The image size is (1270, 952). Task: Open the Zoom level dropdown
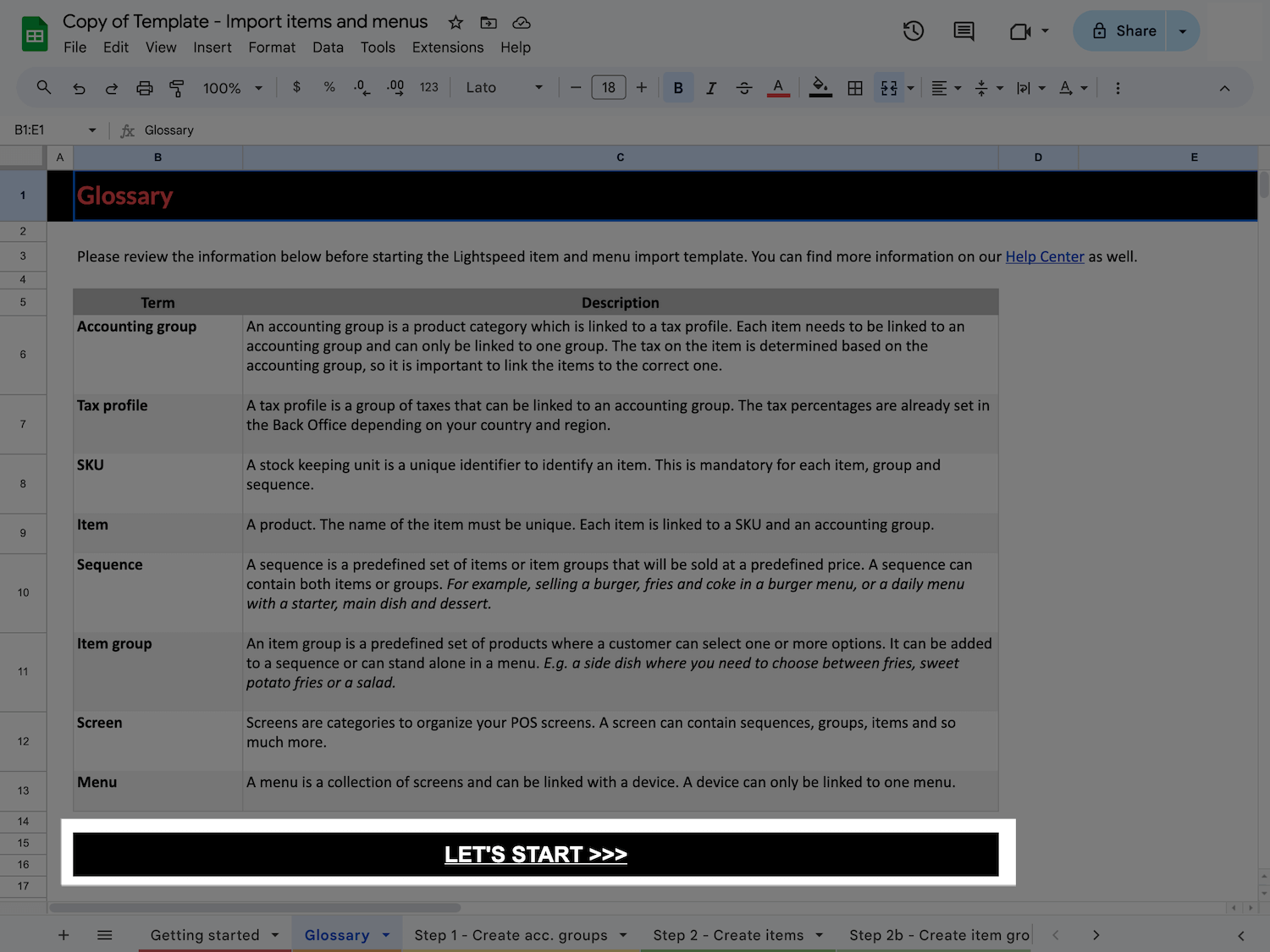231,87
